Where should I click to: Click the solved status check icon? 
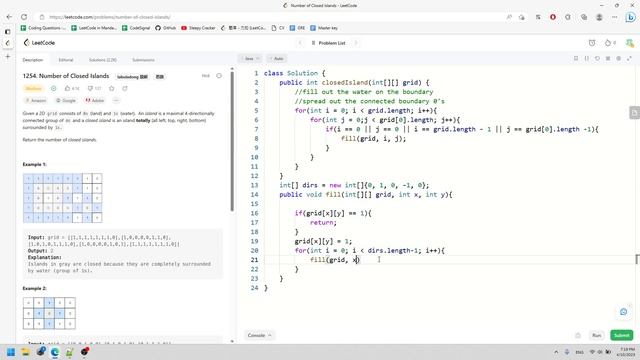(53, 88)
